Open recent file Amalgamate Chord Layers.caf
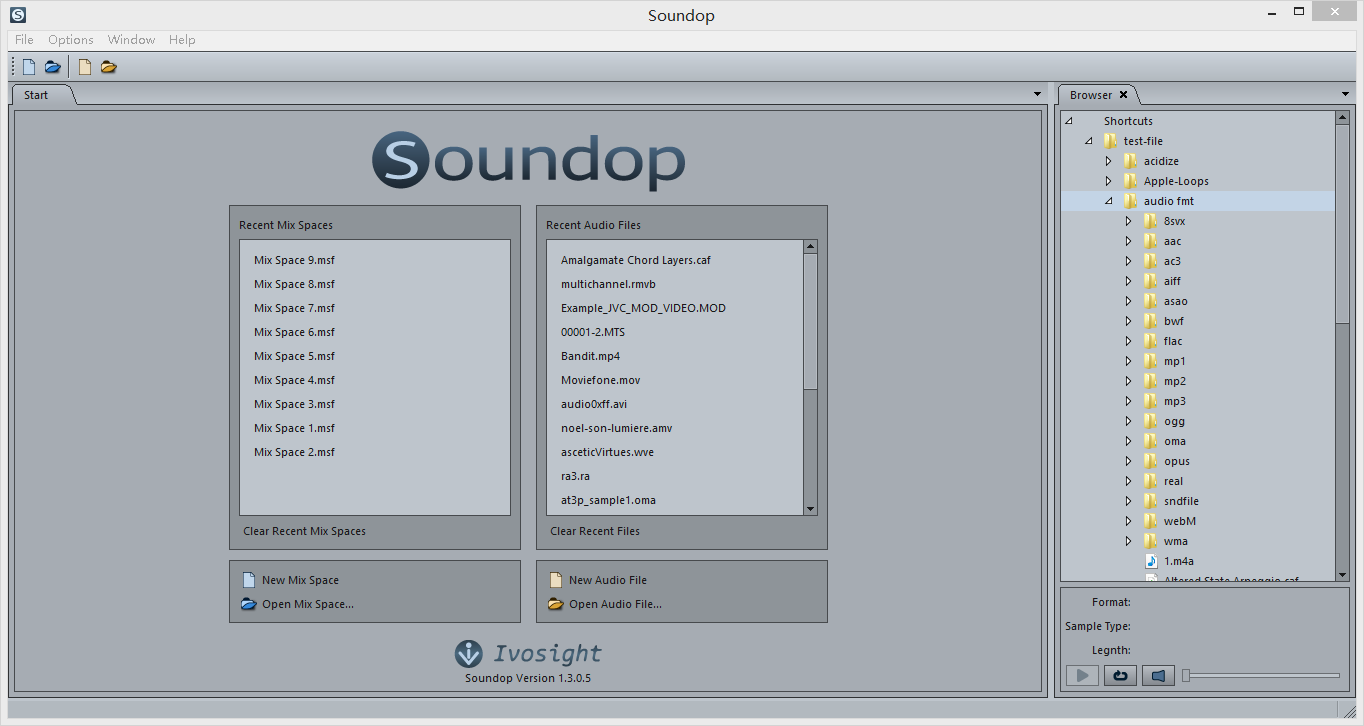 [636, 260]
